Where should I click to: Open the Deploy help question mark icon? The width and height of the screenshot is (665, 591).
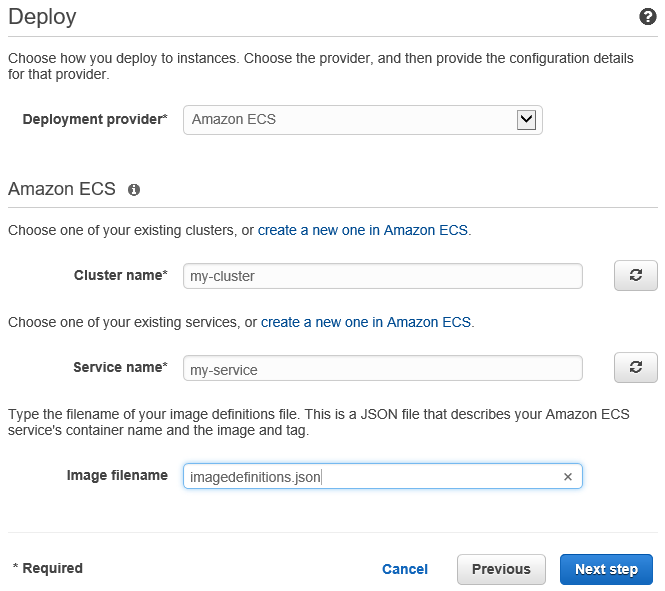(x=647, y=17)
